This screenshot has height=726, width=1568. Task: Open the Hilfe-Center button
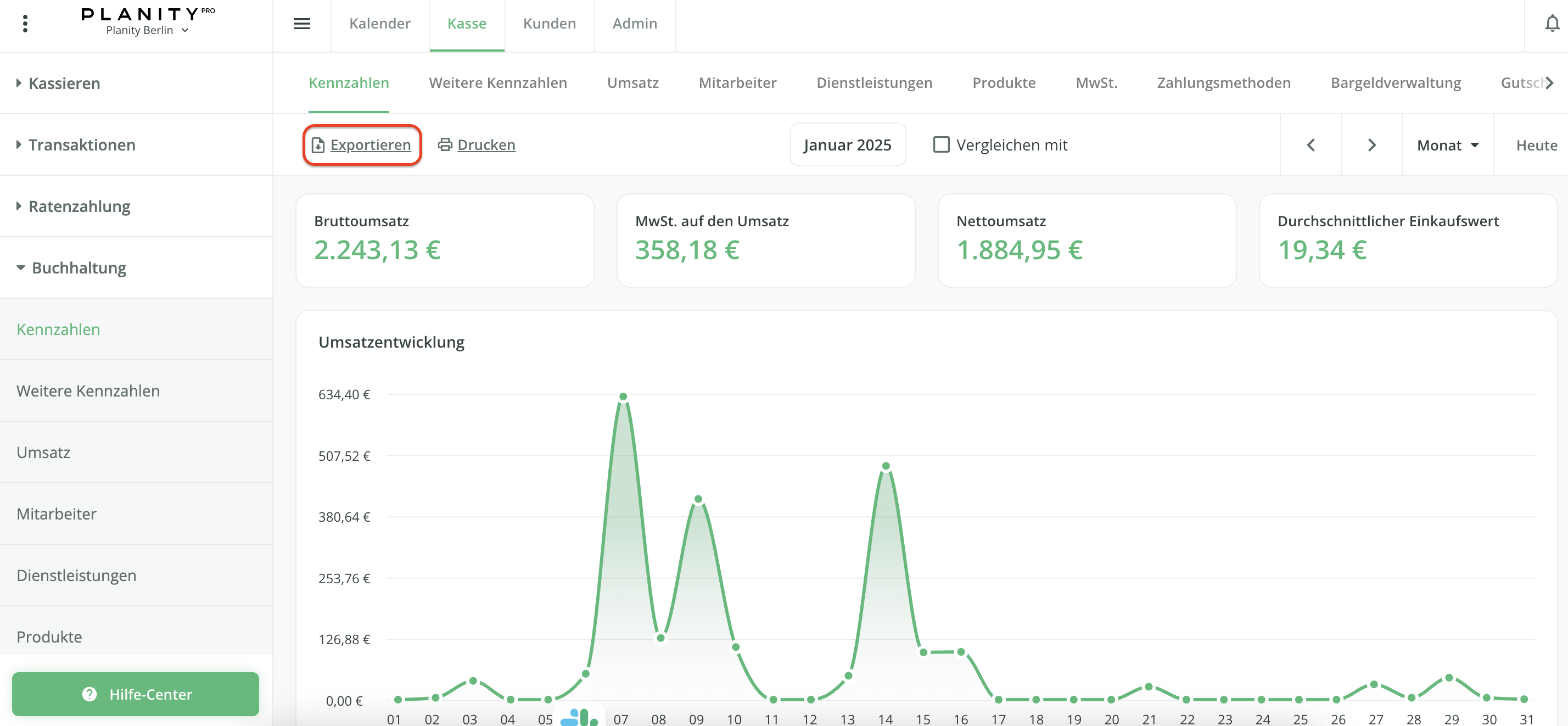click(x=135, y=694)
